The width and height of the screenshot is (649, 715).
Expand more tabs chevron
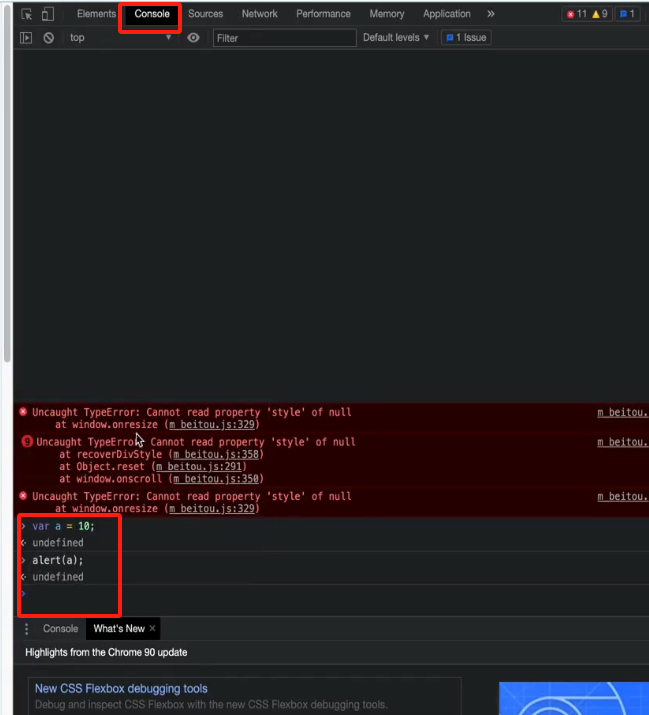point(491,14)
